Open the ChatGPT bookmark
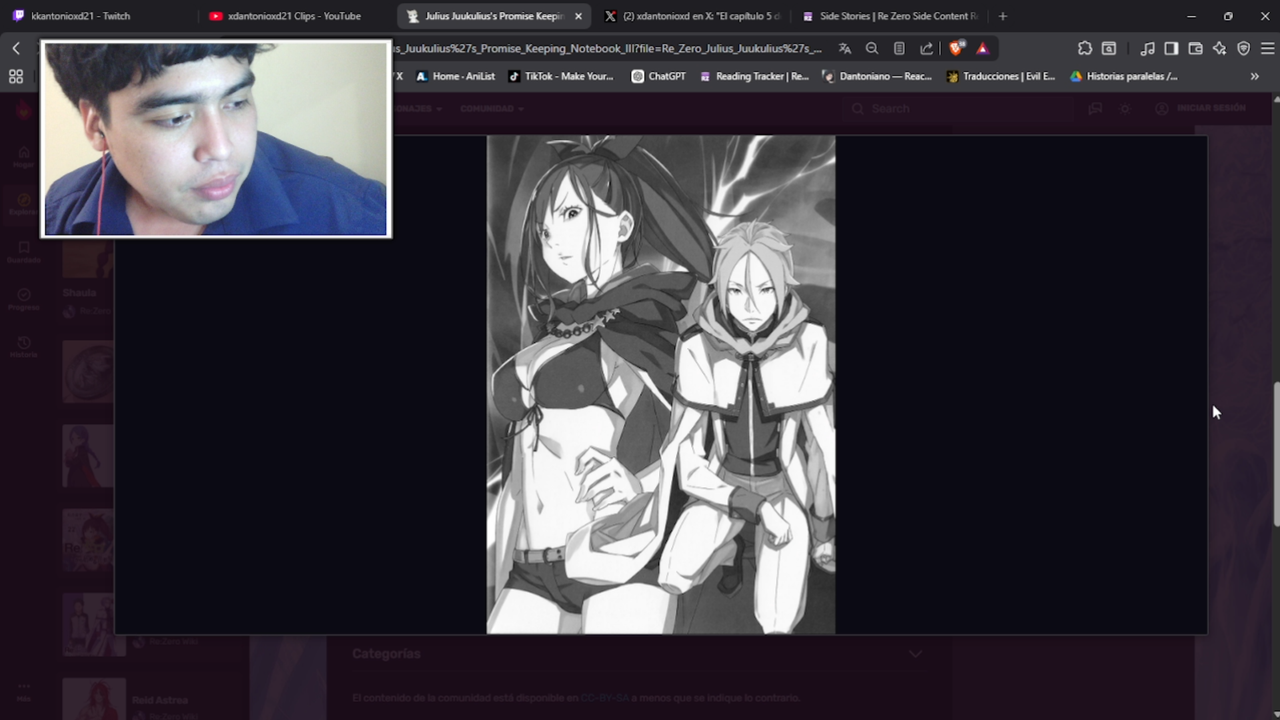Screen dimensions: 1280x720 point(659,76)
